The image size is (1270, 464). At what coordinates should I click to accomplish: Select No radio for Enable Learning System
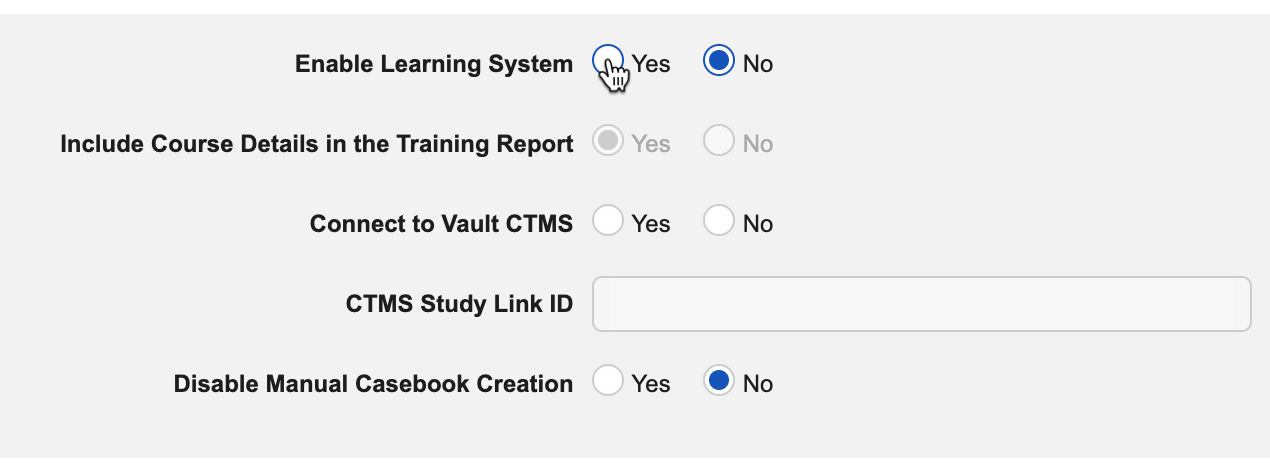point(719,62)
